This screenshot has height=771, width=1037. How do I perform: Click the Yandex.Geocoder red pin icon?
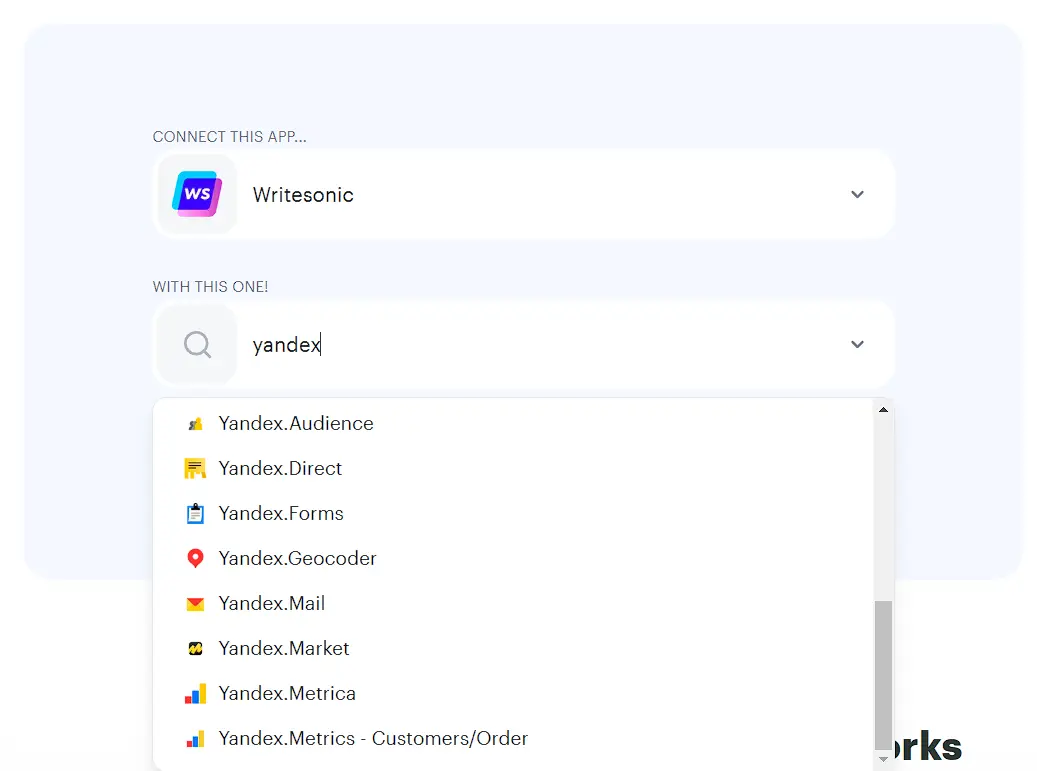[x=195, y=559]
